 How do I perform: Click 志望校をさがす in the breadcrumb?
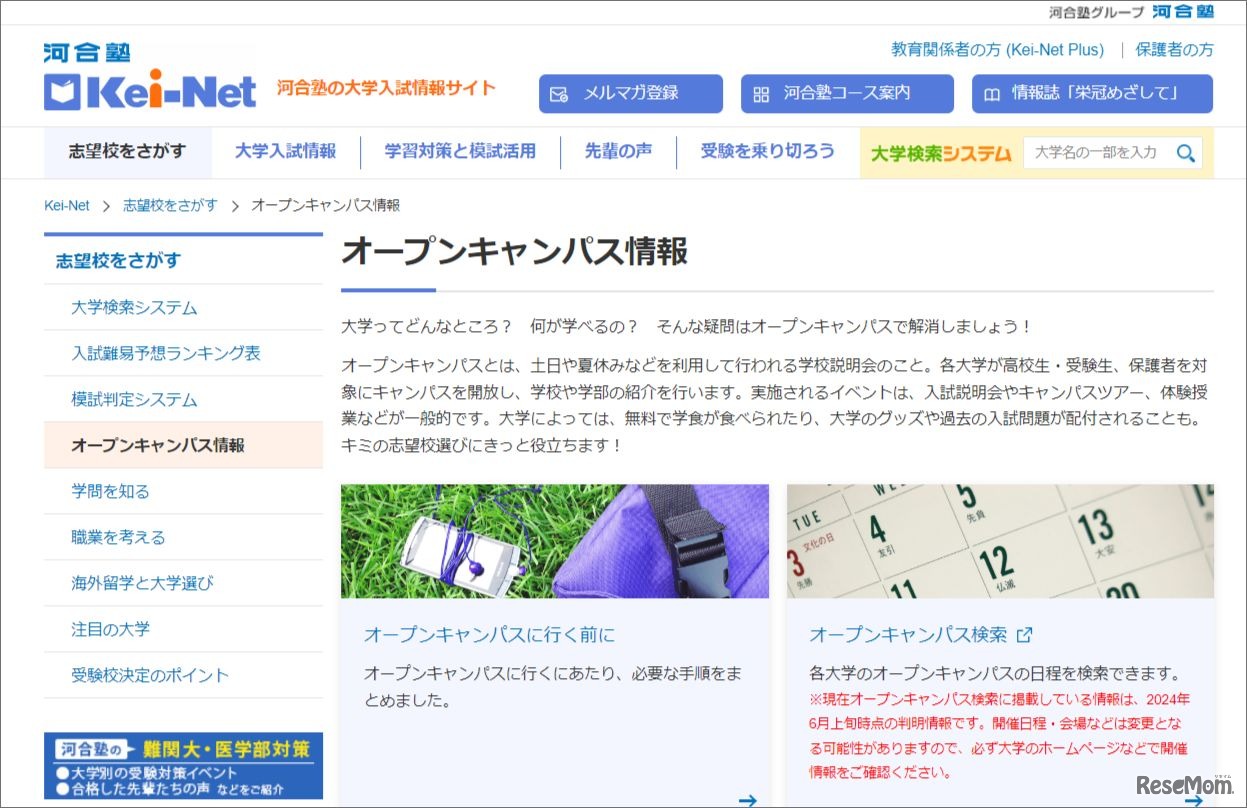pyautogui.click(x=170, y=205)
